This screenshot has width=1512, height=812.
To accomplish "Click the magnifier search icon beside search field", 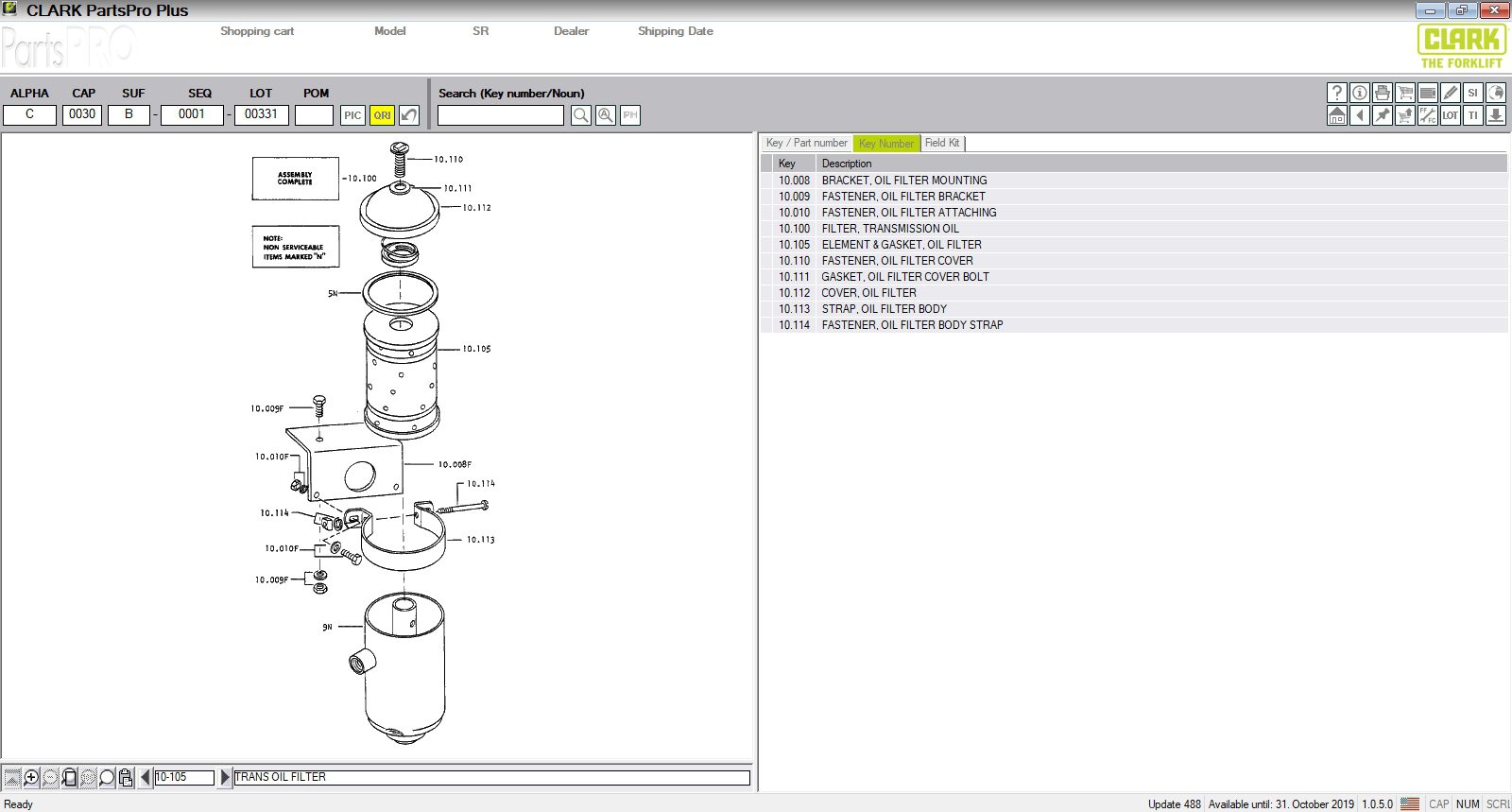I will (581, 115).
